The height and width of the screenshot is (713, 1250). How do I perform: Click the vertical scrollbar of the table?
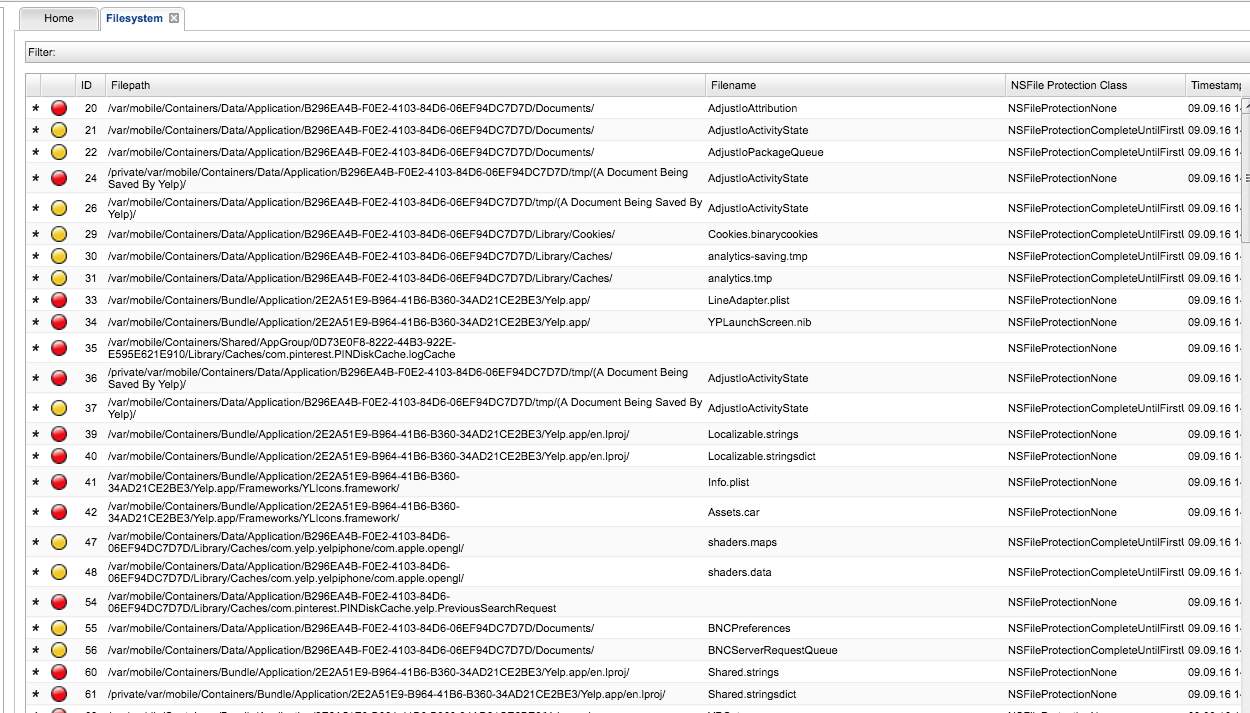1245,180
